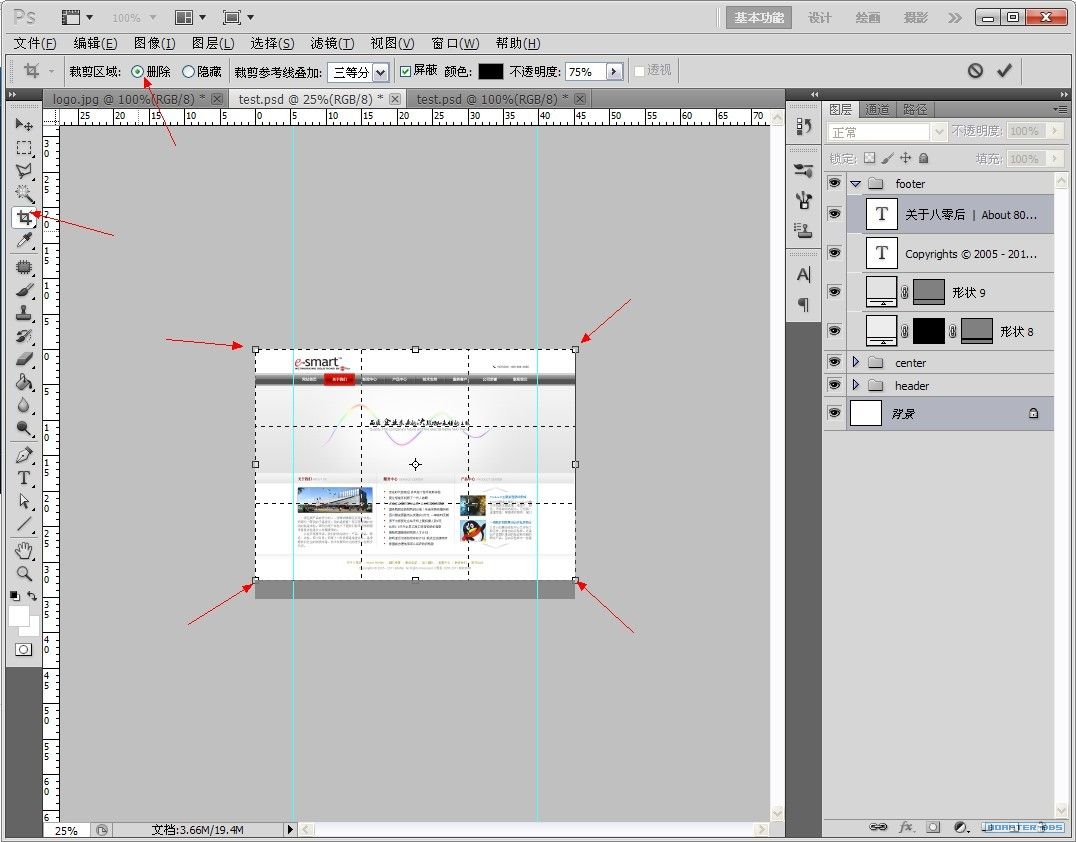This screenshot has width=1076, height=842.
Task: Select the Pen tool
Action: click(x=24, y=456)
